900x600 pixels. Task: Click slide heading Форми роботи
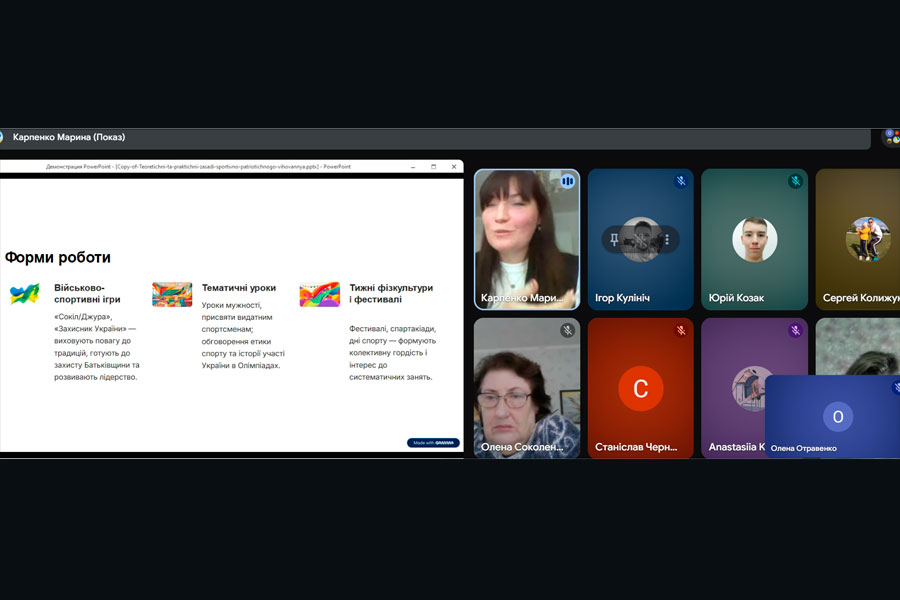click(x=58, y=257)
